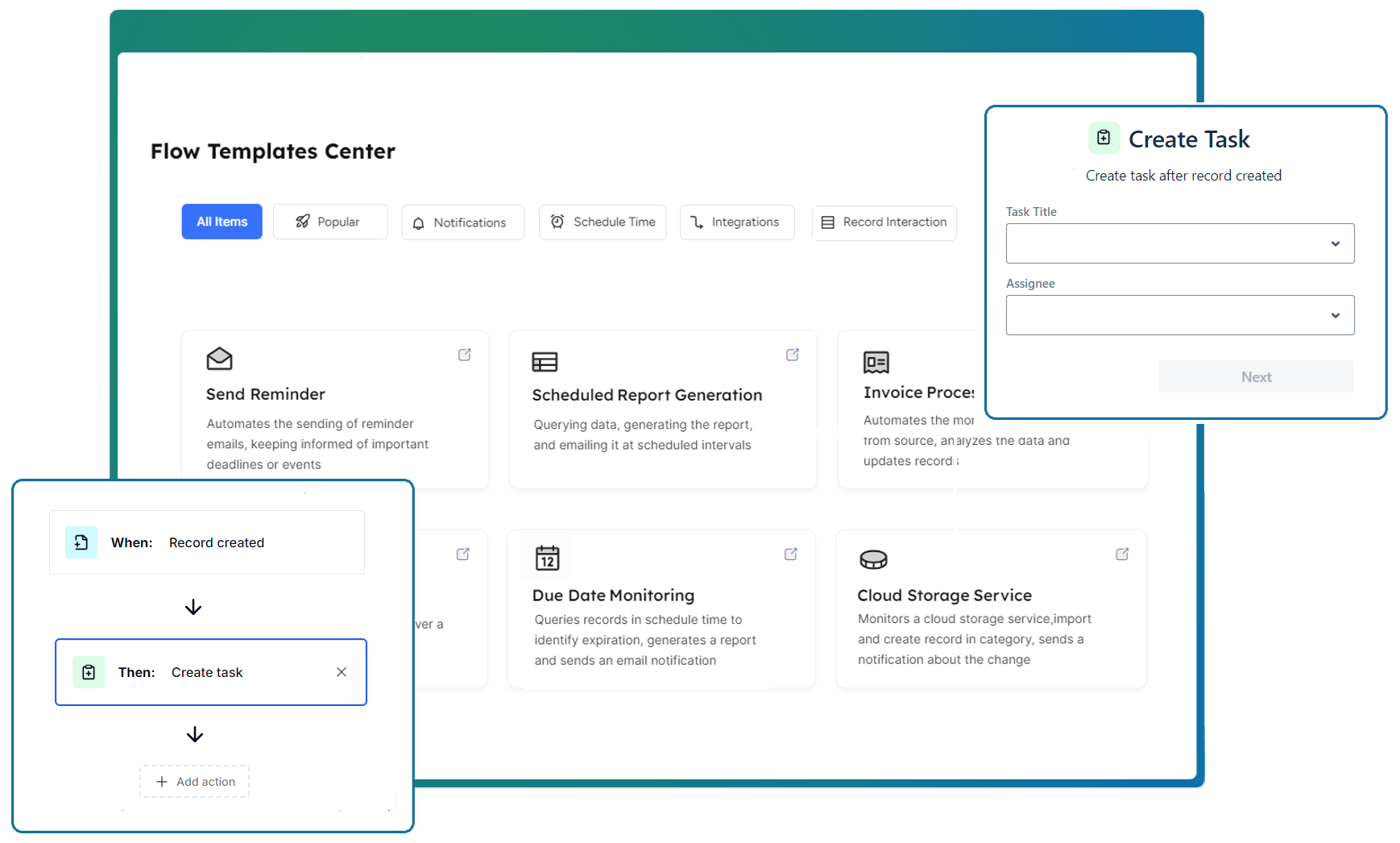The image size is (1400, 843).
Task: Select the When Record created step
Action: pos(207,542)
